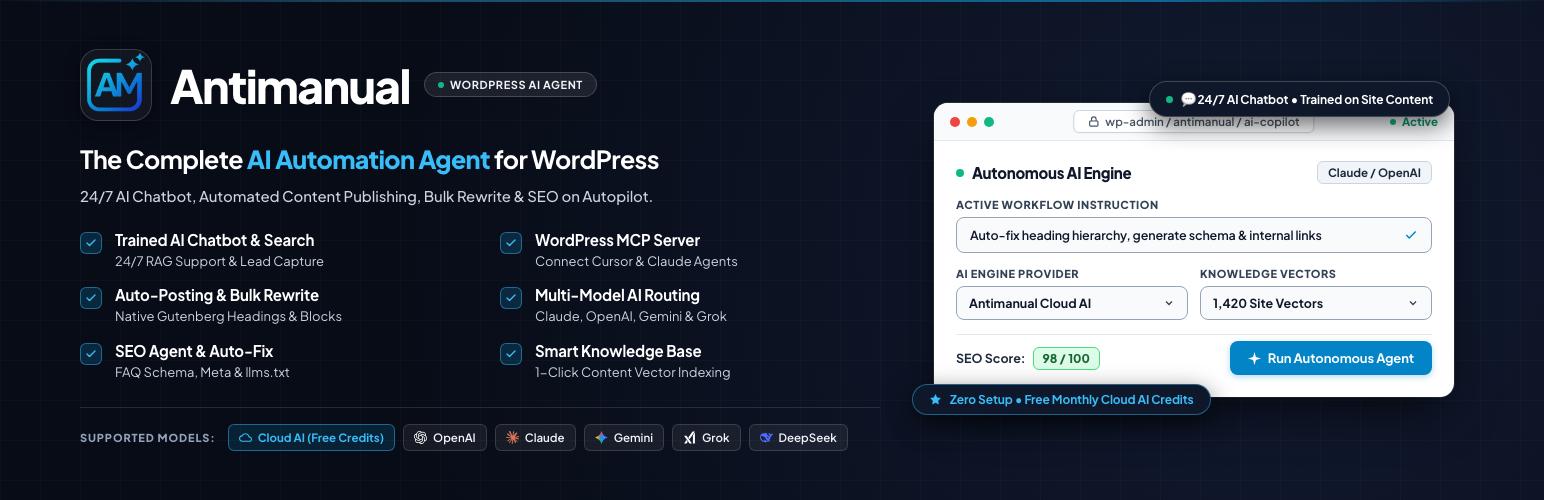
Task: Click the WORDPRESS AI AGENT badge
Action: 510,85
